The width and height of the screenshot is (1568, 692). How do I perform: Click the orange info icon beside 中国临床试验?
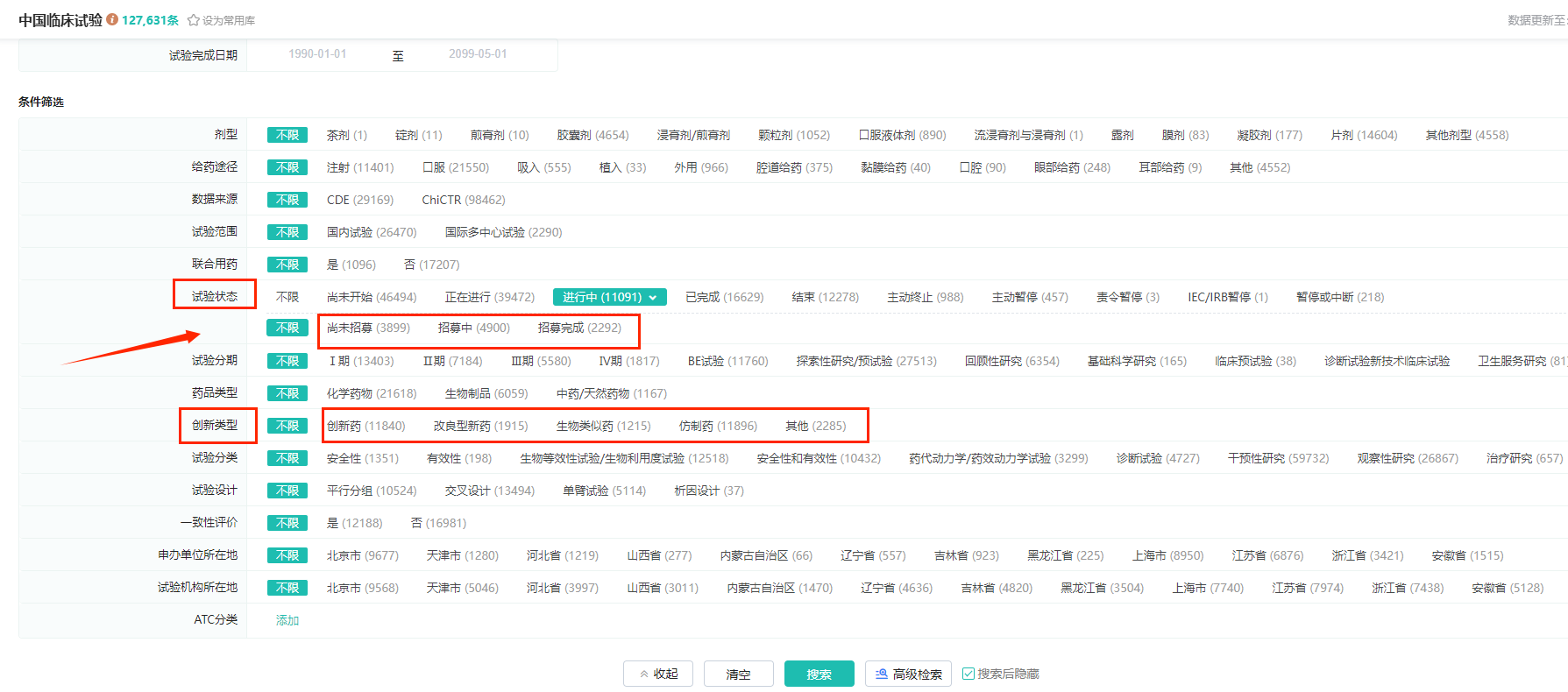pyautogui.click(x=112, y=19)
